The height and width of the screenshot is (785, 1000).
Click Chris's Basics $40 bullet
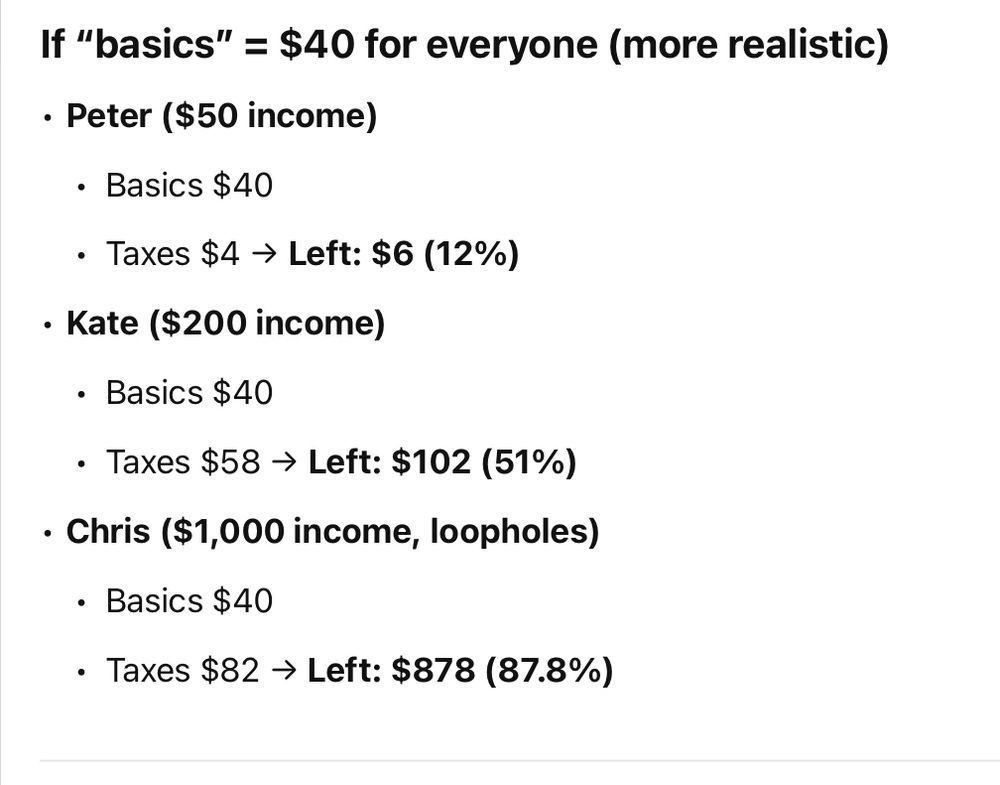(189, 601)
